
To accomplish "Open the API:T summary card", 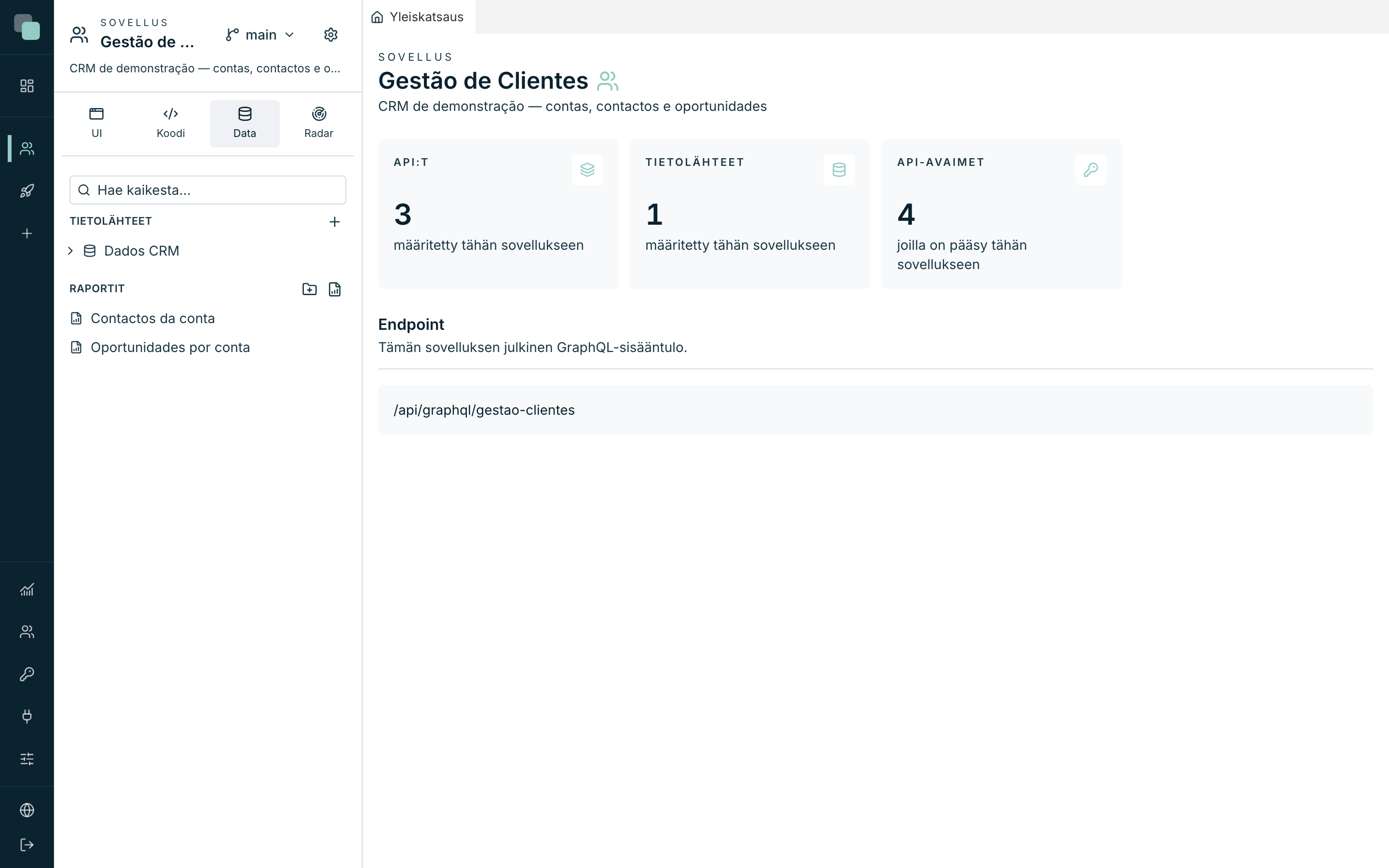I will (498, 214).
